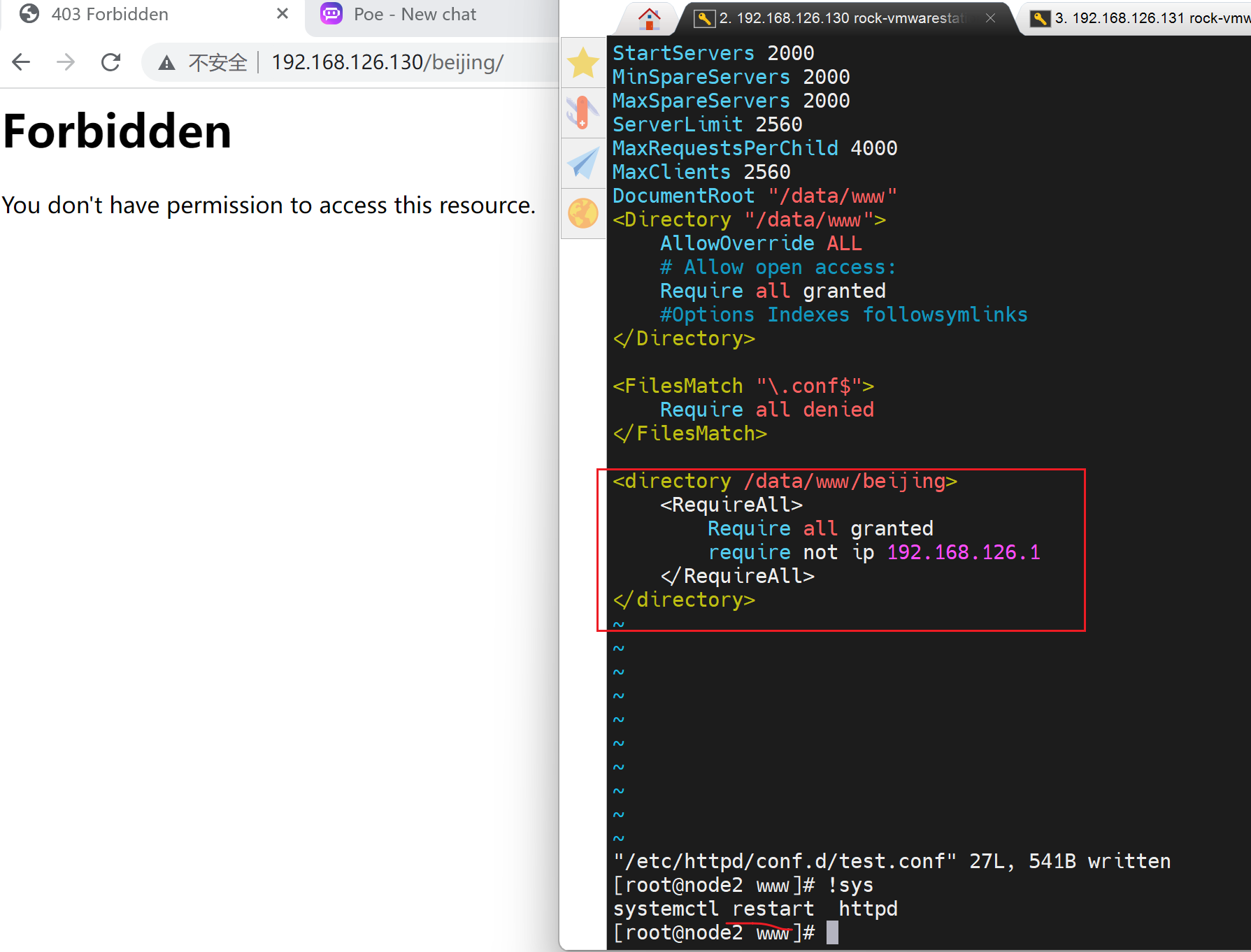Click the Poe favicon in the browser tab
Viewport: 1251px width, 952px height.
(x=331, y=14)
